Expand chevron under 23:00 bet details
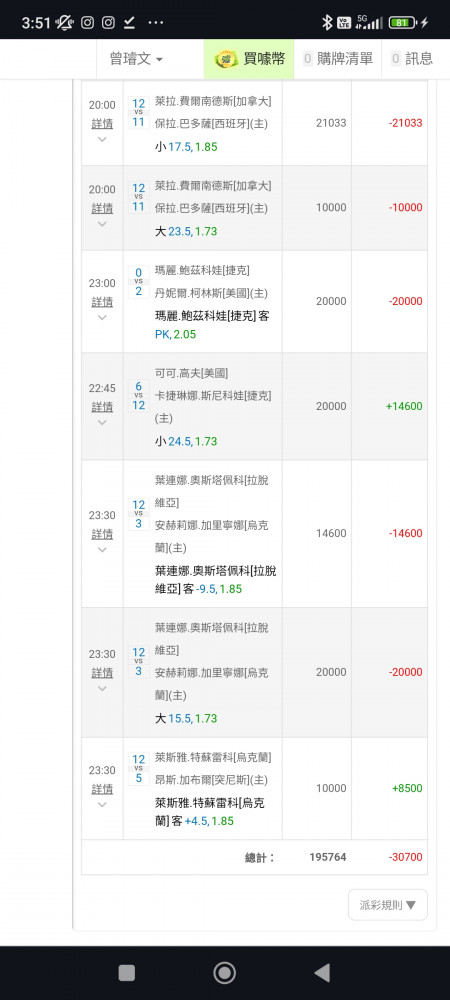The image size is (450, 1000). tap(102, 318)
